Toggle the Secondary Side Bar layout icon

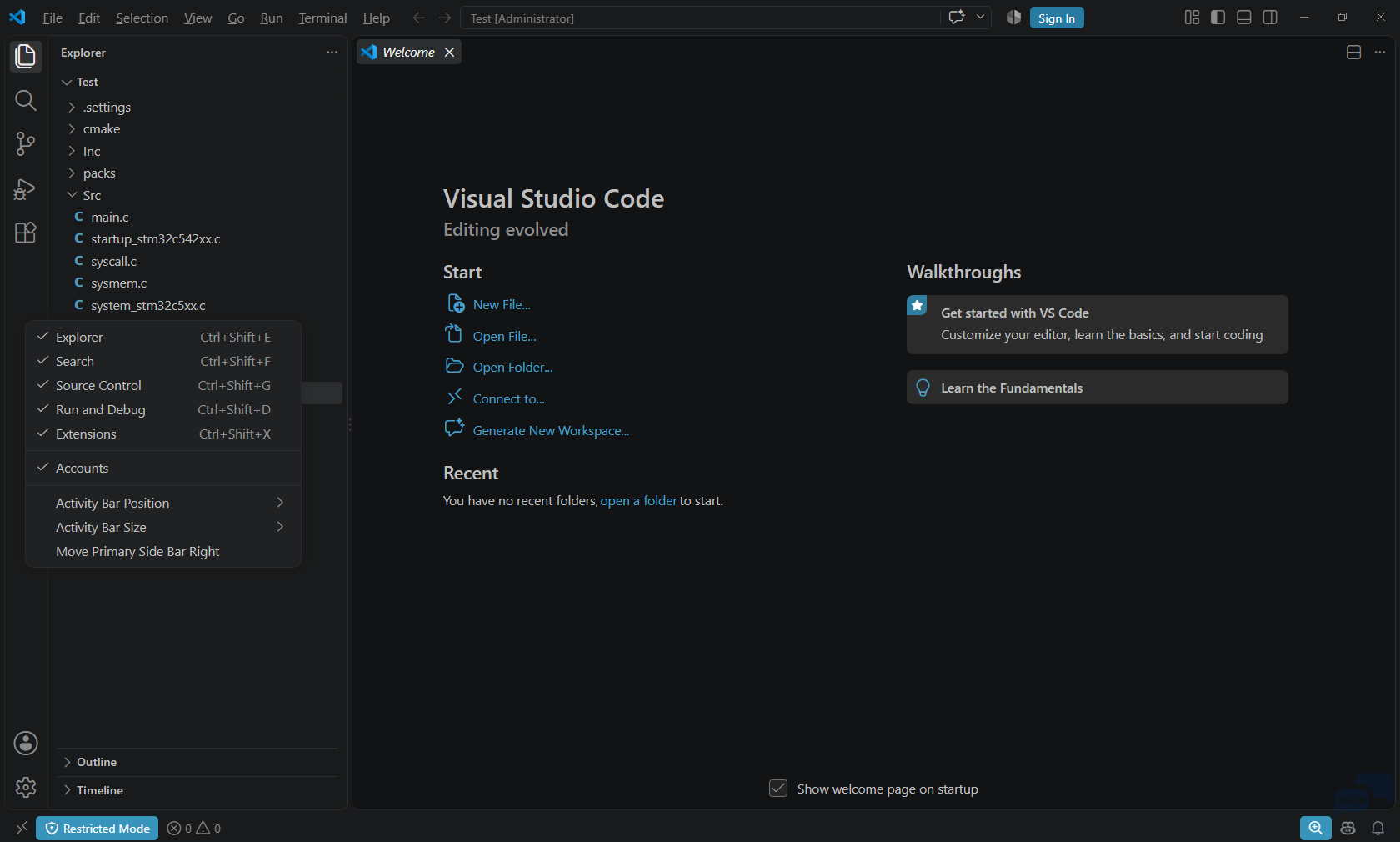(1270, 18)
